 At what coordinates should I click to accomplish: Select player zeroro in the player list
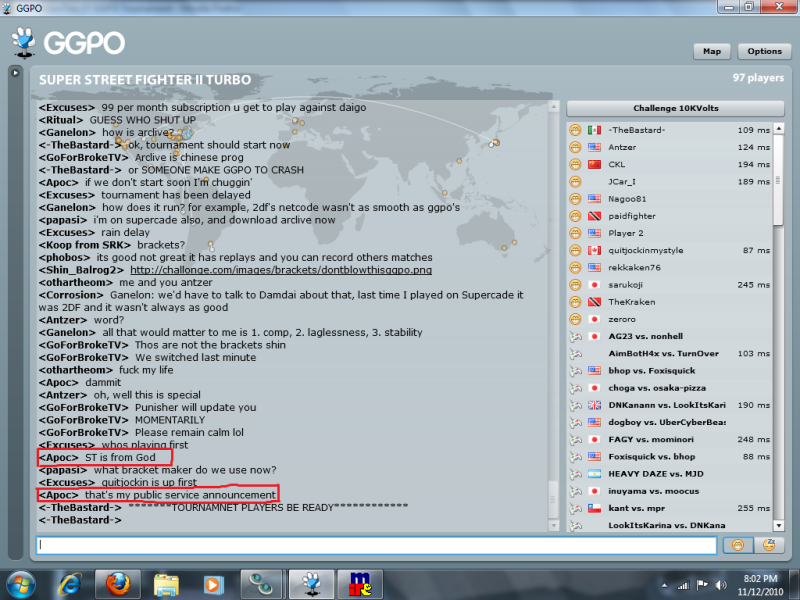(669, 319)
